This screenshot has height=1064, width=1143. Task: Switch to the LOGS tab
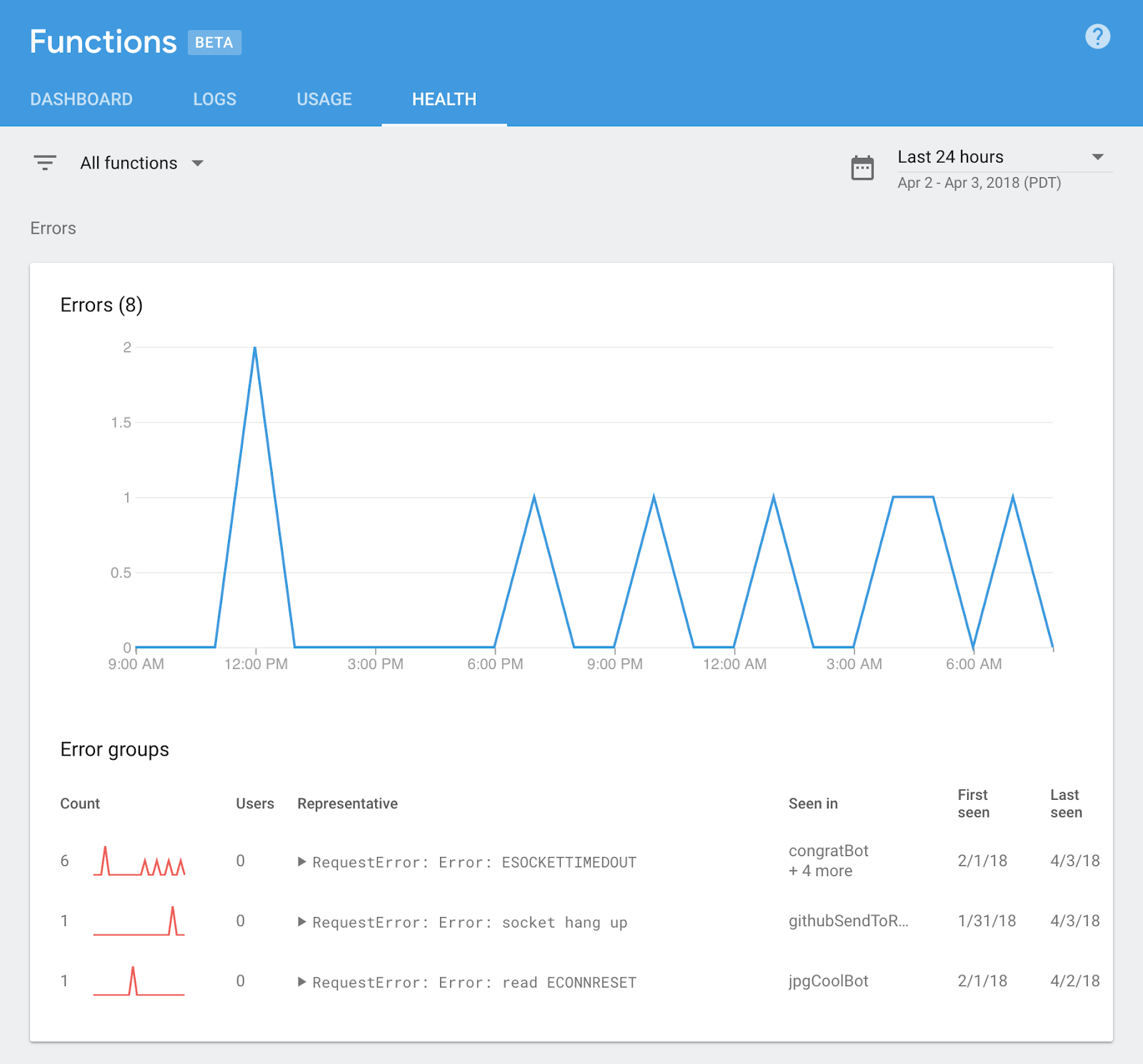click(214, 99)
